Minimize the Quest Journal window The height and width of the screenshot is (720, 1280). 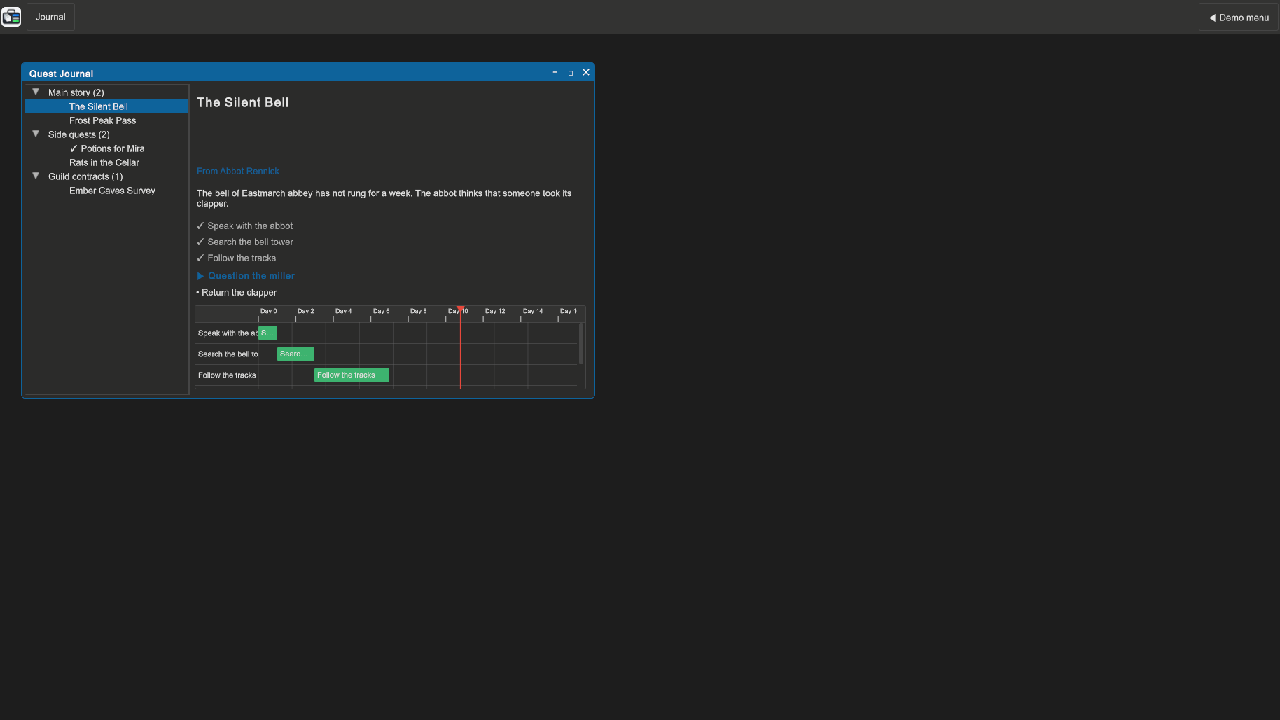[x=555, y=73]
